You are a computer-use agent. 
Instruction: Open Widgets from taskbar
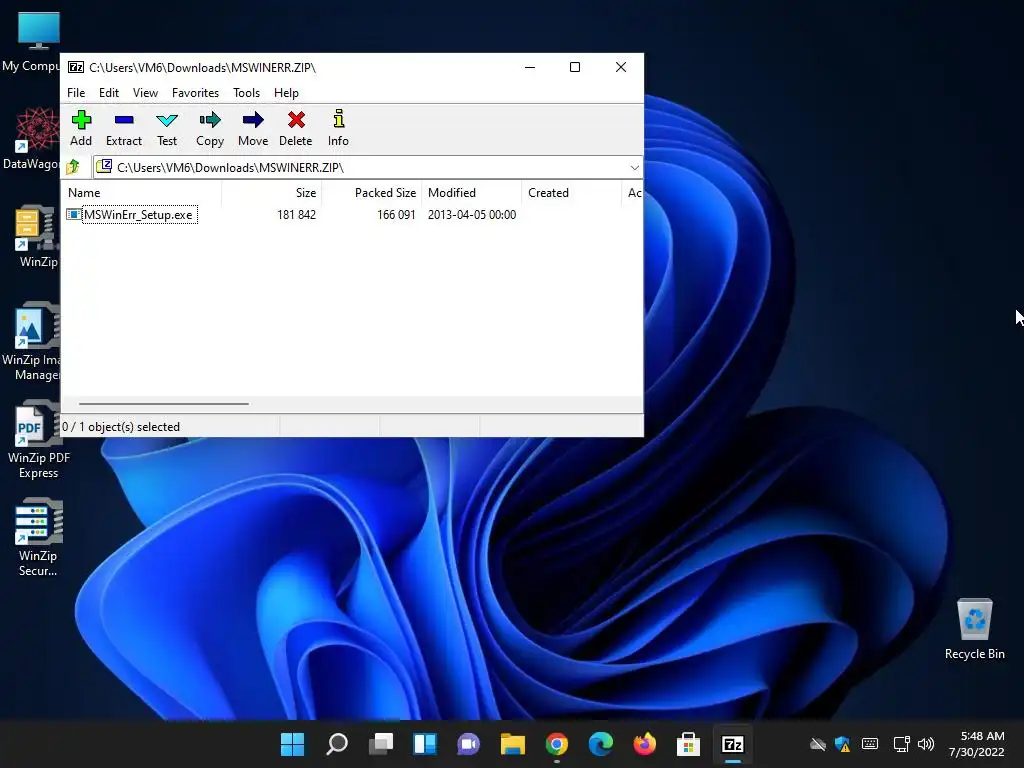click(424, 744)
